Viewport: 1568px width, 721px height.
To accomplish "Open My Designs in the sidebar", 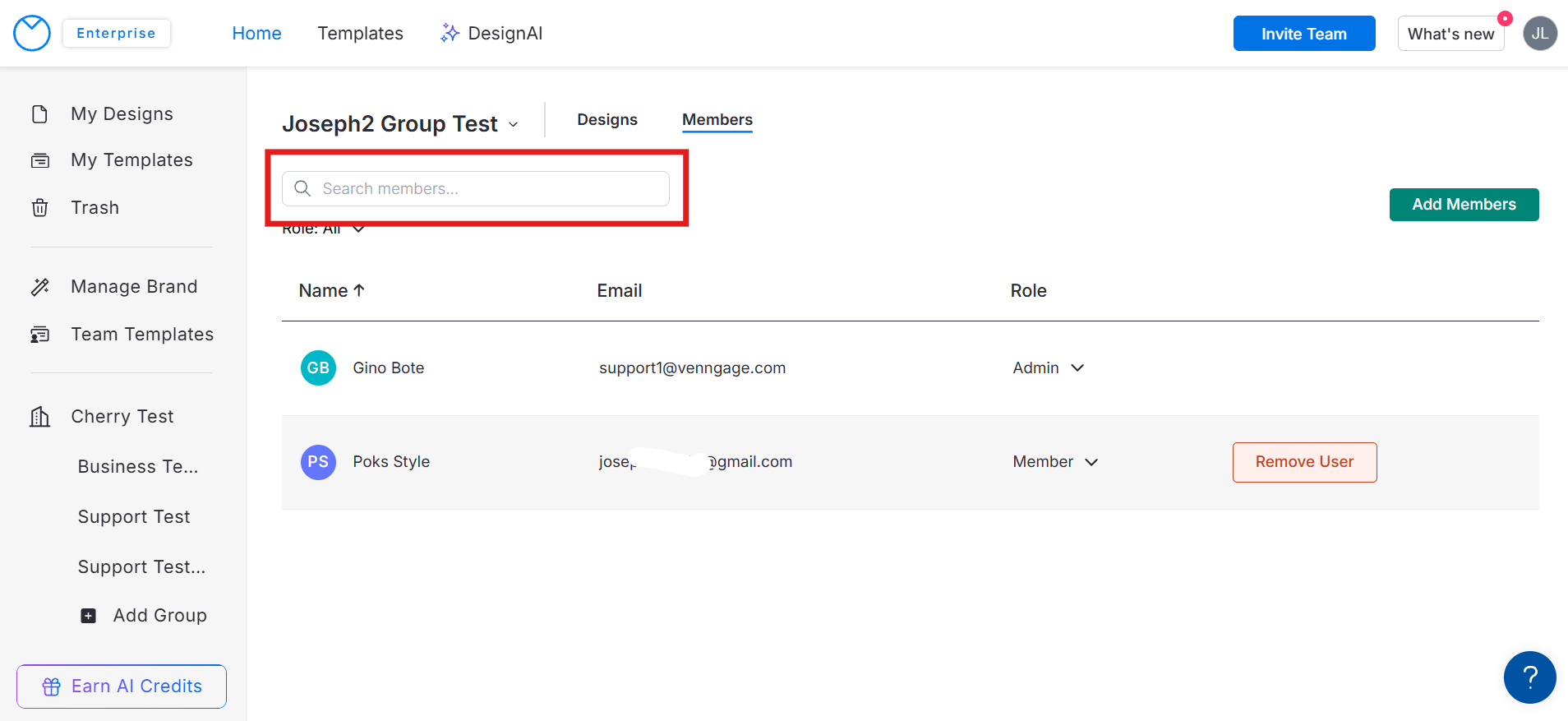I will (122, 113).
